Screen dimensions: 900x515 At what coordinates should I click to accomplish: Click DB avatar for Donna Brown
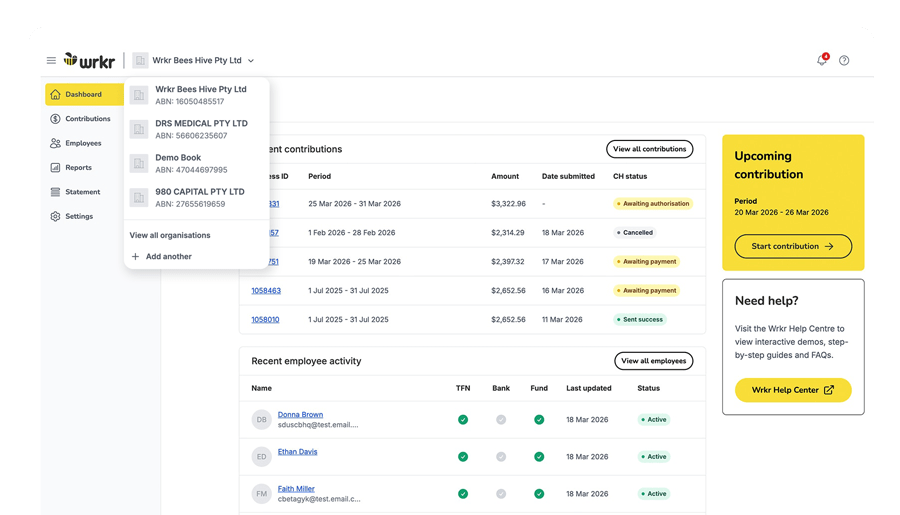(x=261, y=420)
